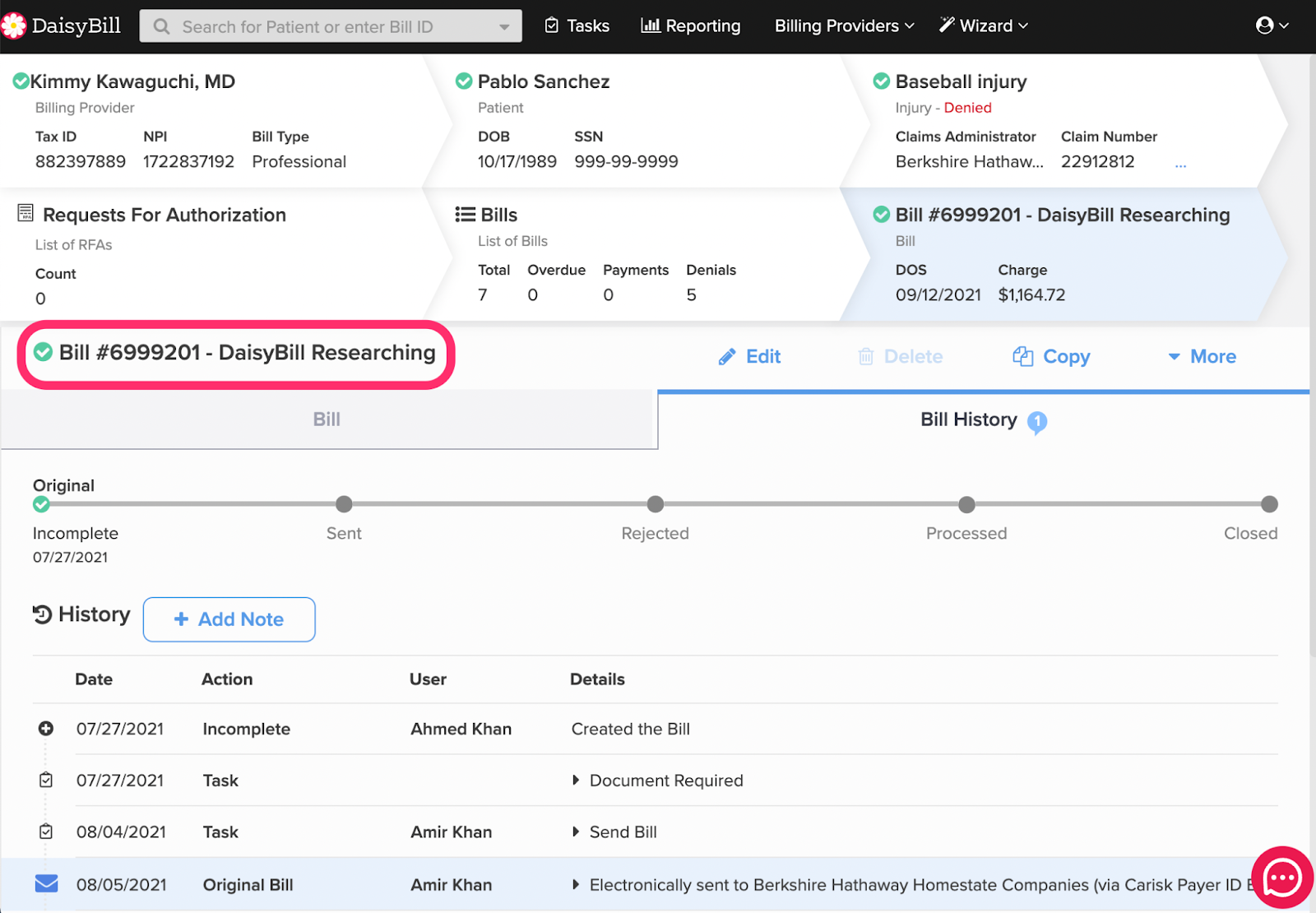Click the charge amount $1,164.72
The image size is (1316, 913).
[x=1031, y=295]
